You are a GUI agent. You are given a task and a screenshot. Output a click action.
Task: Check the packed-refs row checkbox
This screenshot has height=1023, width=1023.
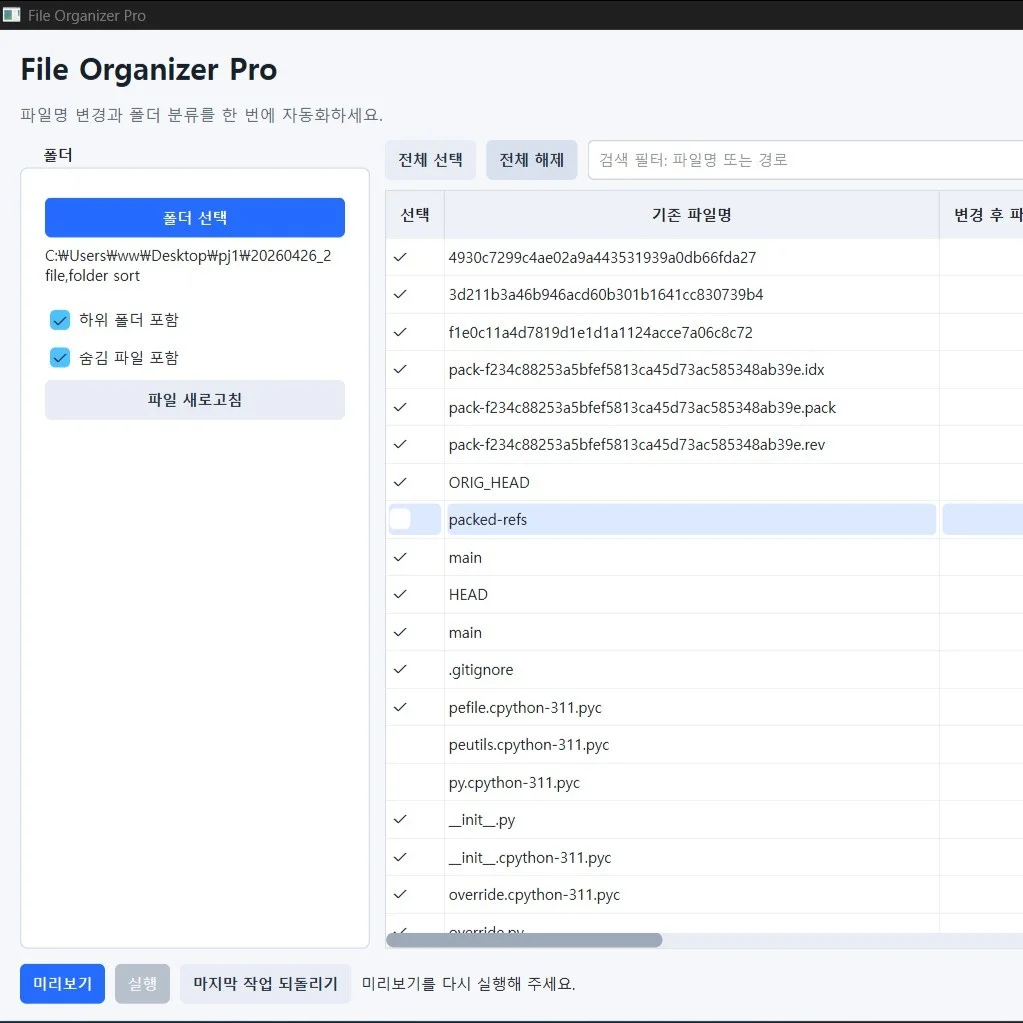point(400,519)
